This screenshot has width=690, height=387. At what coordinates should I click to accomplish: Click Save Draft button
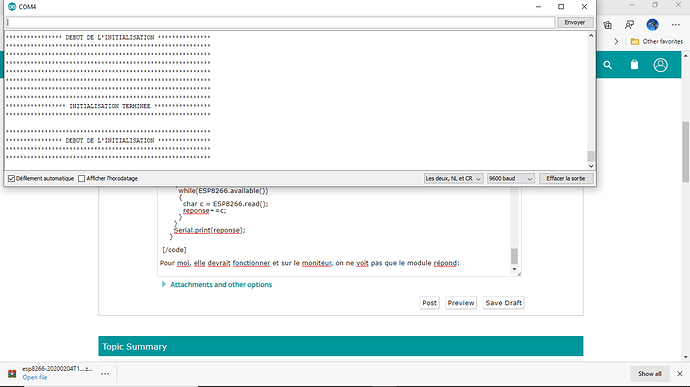[x=503, y=303]
